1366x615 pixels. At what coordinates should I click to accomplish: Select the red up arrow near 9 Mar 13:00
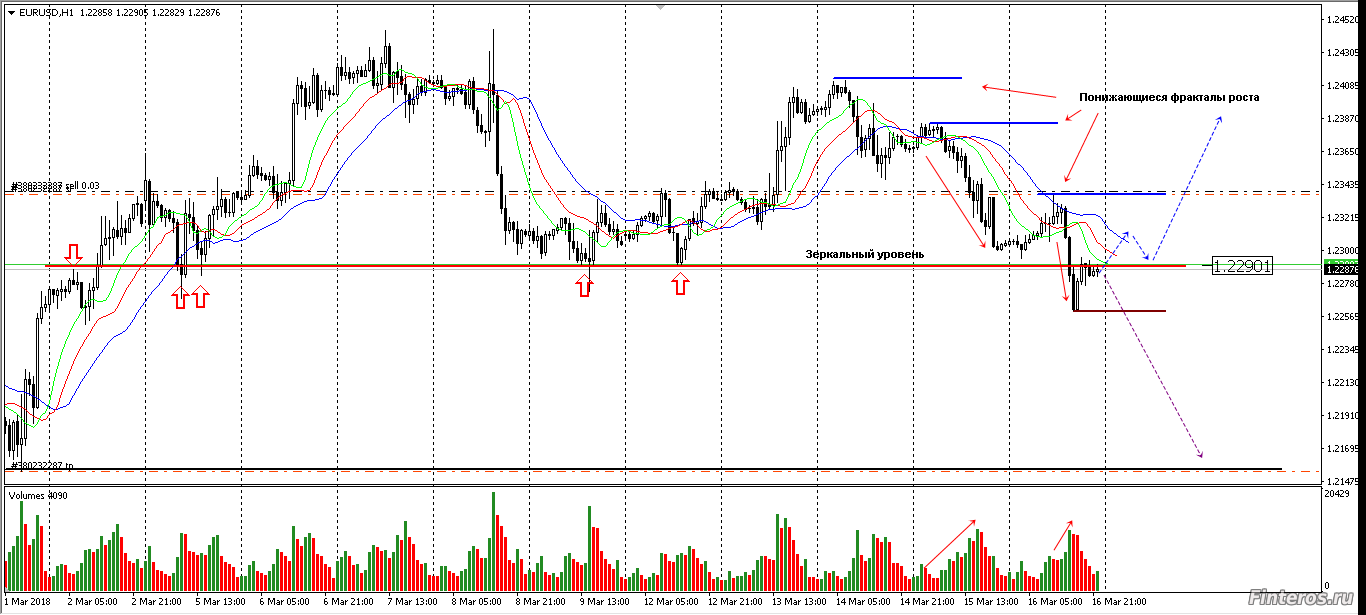tap(584, 286)
